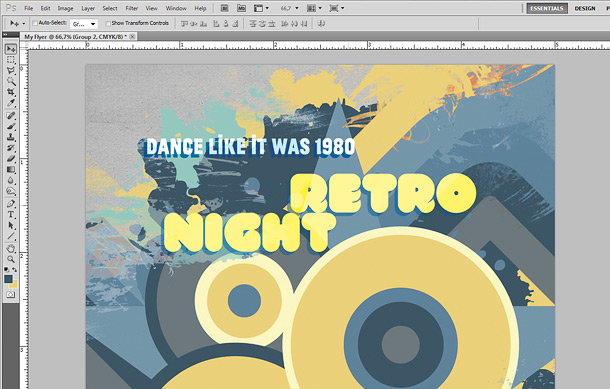Click the Photoshop Ps logo
Image resolution: width=610 pixels, height=389 pixels.
click(11, 8)
